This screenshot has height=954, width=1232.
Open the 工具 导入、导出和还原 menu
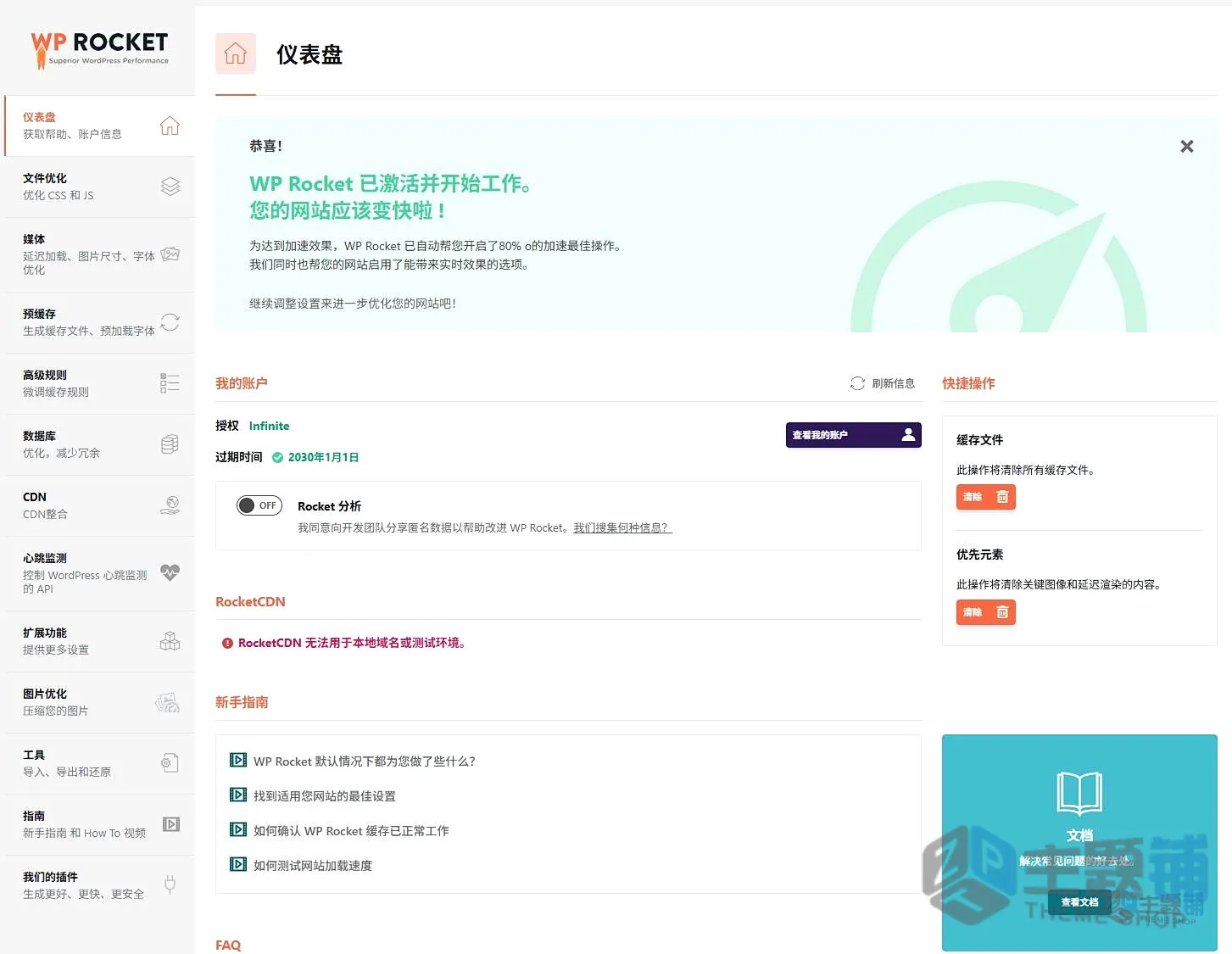(x=100, y=763)
